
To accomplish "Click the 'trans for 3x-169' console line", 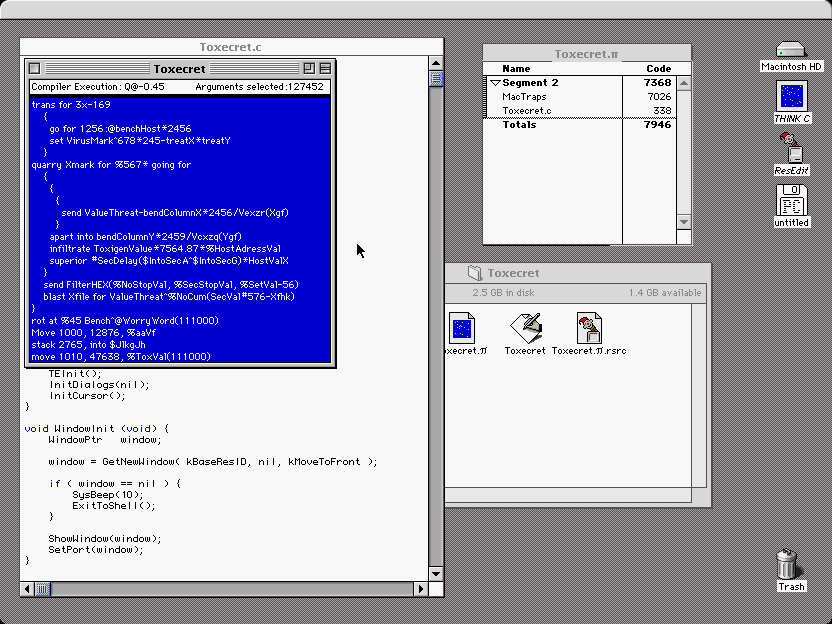I will pyautogui.click(x=71, y=105).
